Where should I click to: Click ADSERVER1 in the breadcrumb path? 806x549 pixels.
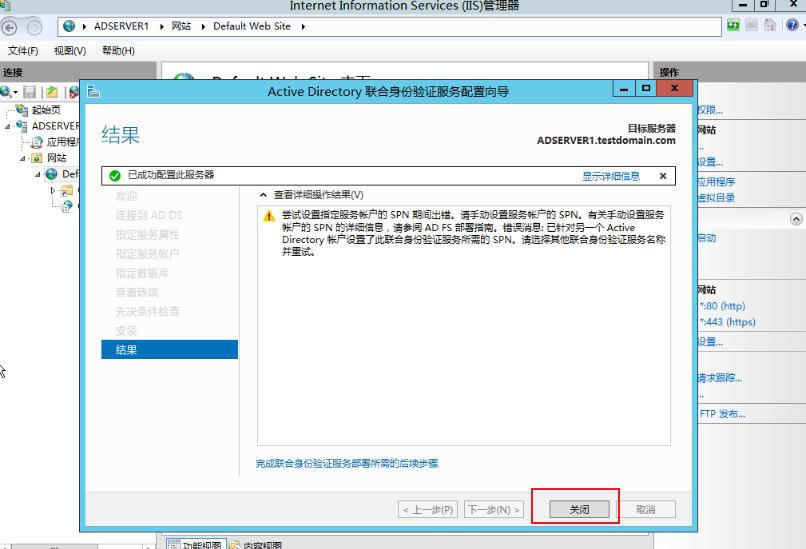click(121, 26)
